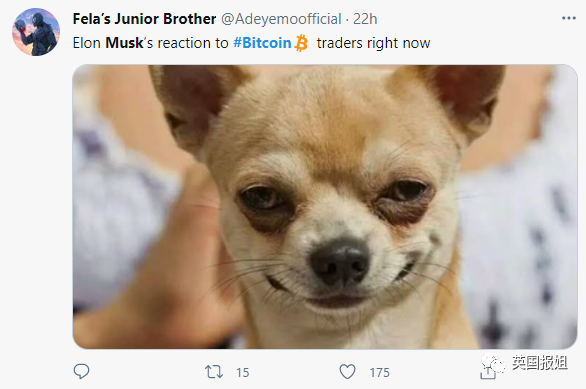586x389 pixels.
Task: Follow the #Bitcoin hashtag link
Action: (x=262, y=43)
